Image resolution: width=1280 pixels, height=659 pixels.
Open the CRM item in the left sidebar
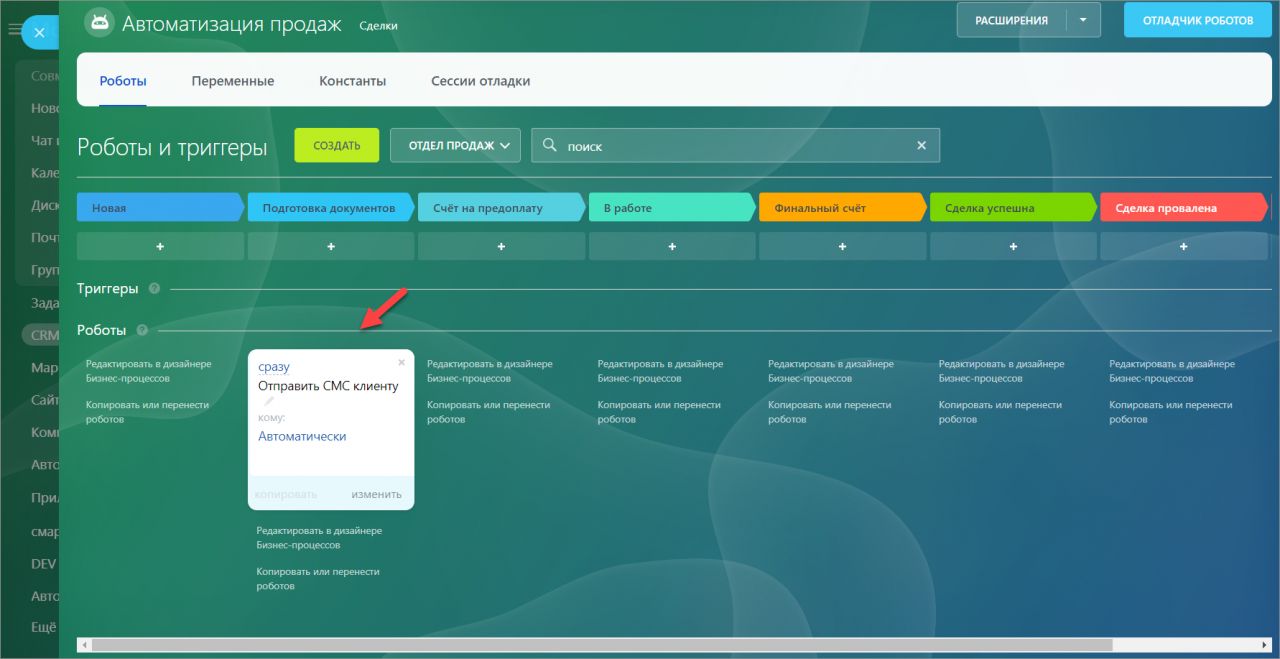[x=43, y=336]
